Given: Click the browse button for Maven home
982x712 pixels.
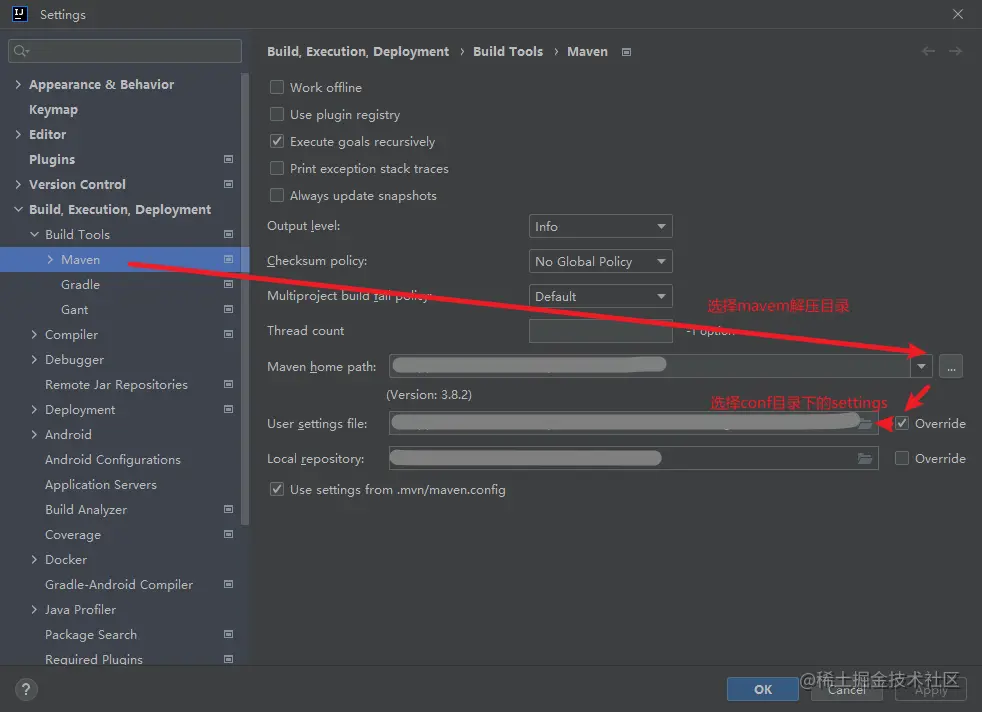Looking at the screenshot, I should pos(951,366).
